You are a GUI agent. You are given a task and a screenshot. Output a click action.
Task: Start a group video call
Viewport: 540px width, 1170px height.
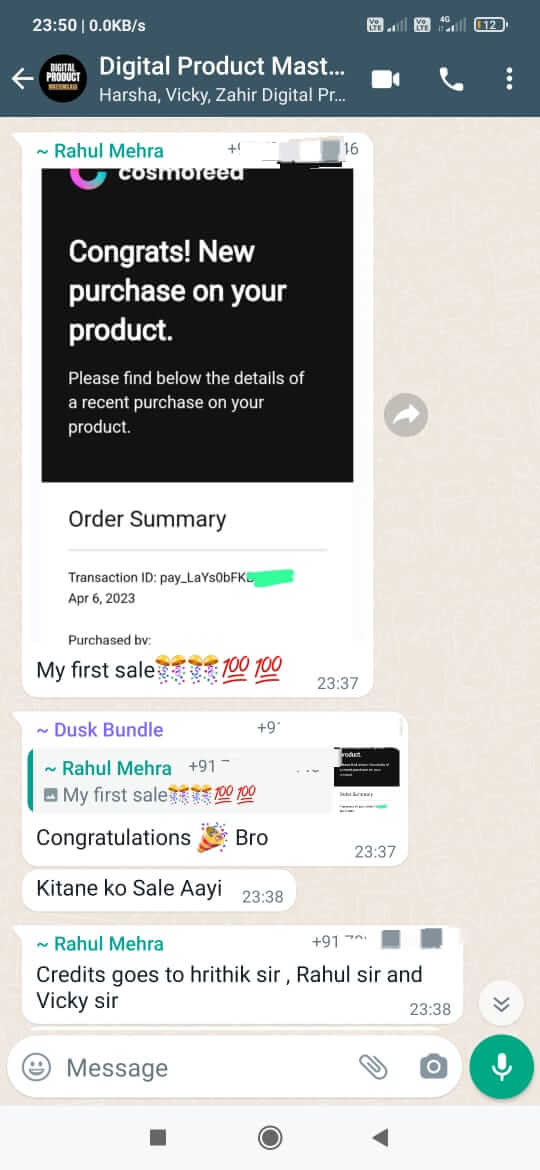[x=386, y=79]
